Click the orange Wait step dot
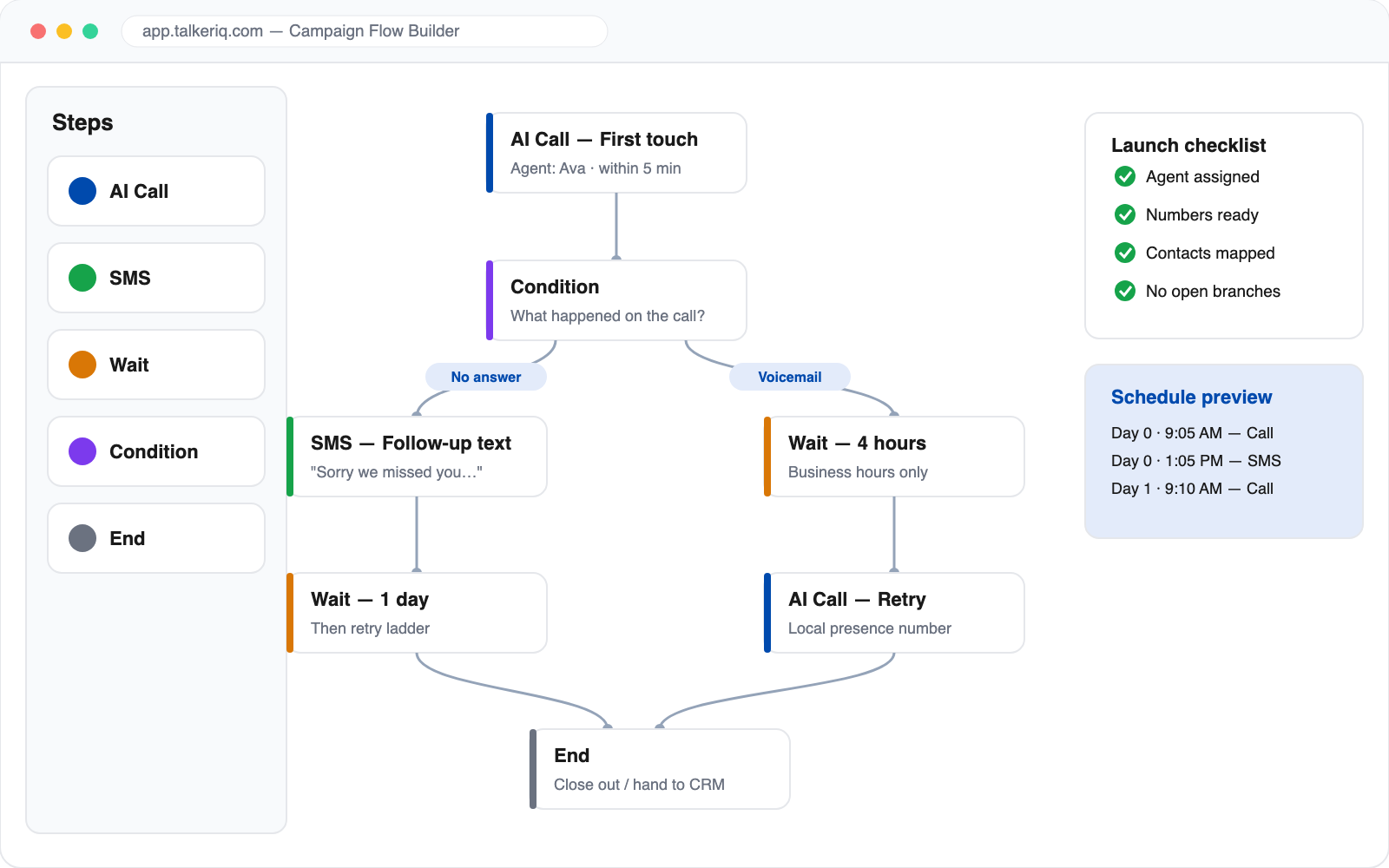Image resolution: width=1389 pixels, height=868 pixels. click(x=82, y=365)
